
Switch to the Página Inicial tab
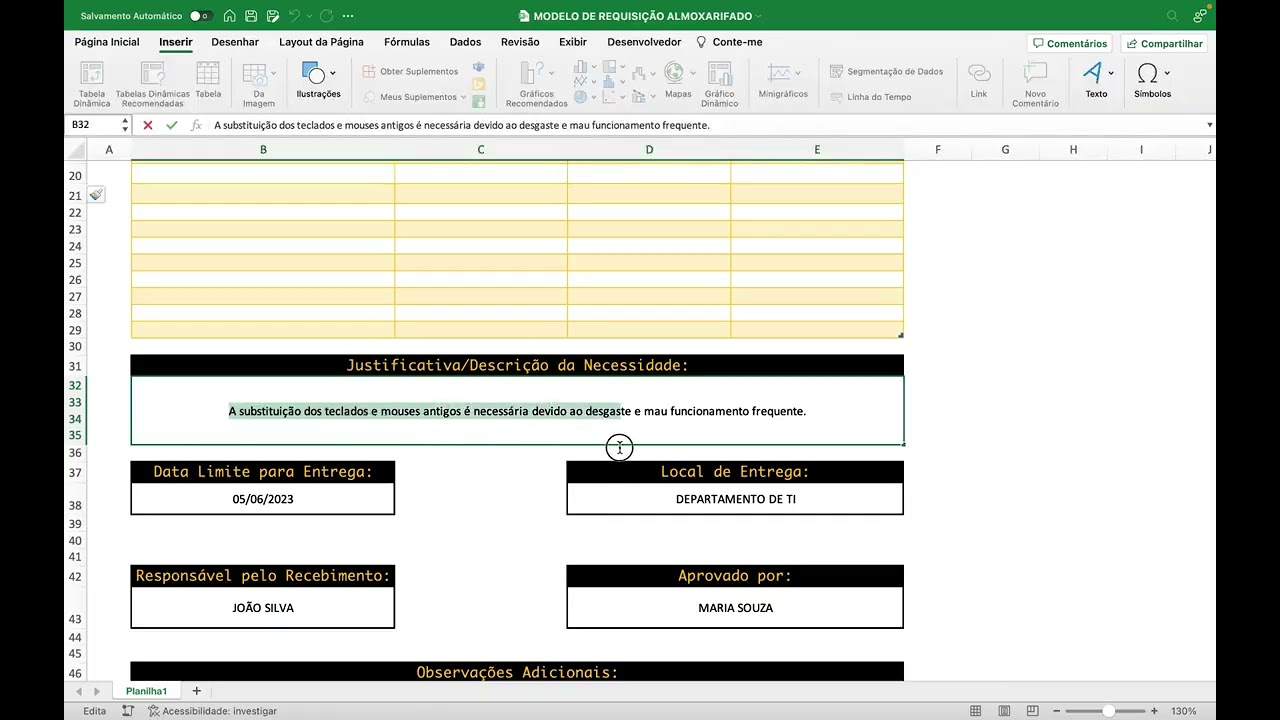[x=107, y=42]
